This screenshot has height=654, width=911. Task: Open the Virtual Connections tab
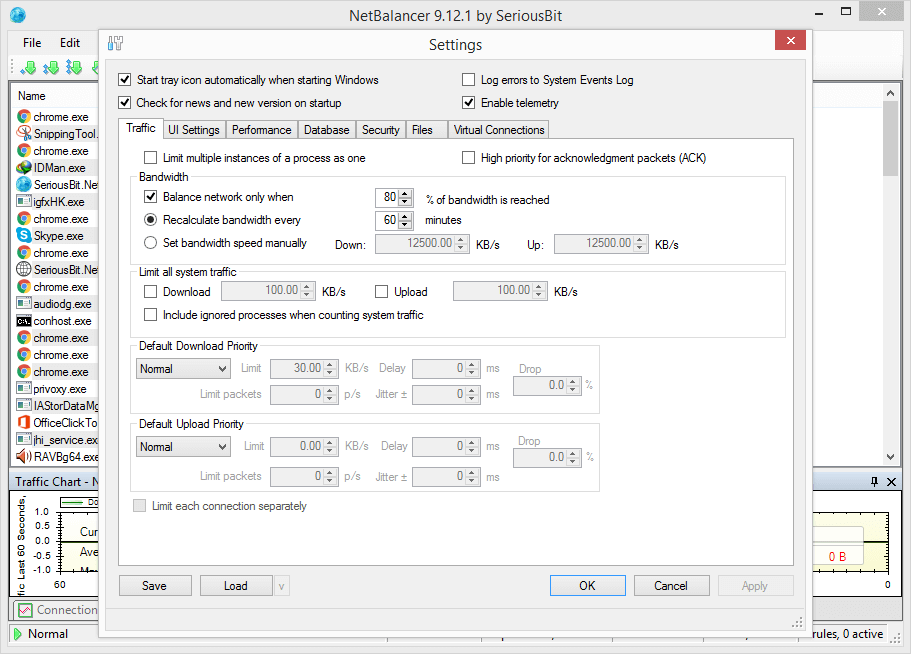click(x=499, y=130)
